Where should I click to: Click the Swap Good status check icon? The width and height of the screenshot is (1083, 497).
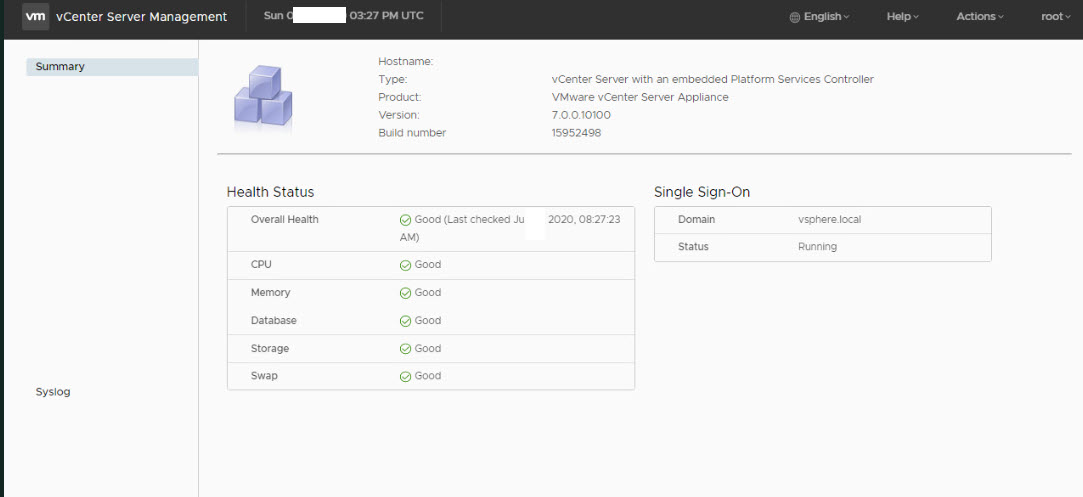pos(405,377)
